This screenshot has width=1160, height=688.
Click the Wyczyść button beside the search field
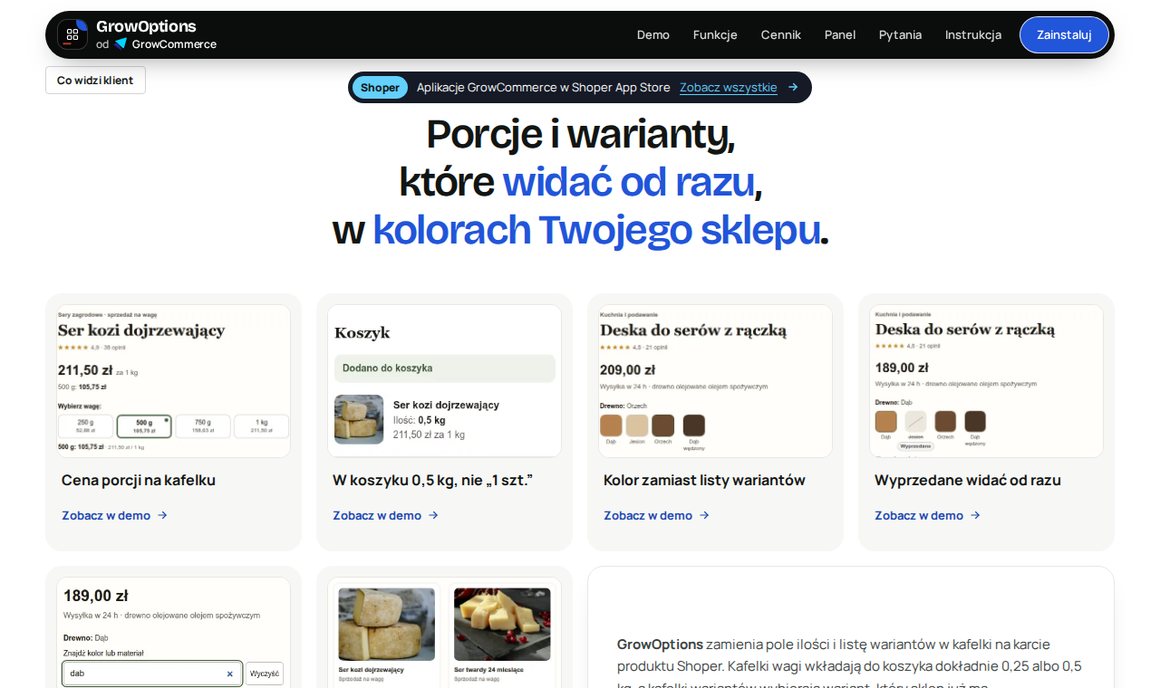264,674
